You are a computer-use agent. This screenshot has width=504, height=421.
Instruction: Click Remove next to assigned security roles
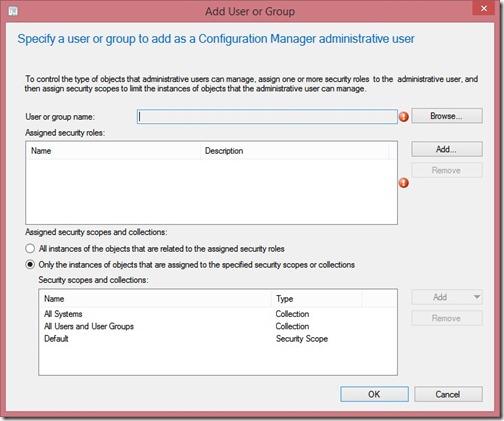pos(447,171)
